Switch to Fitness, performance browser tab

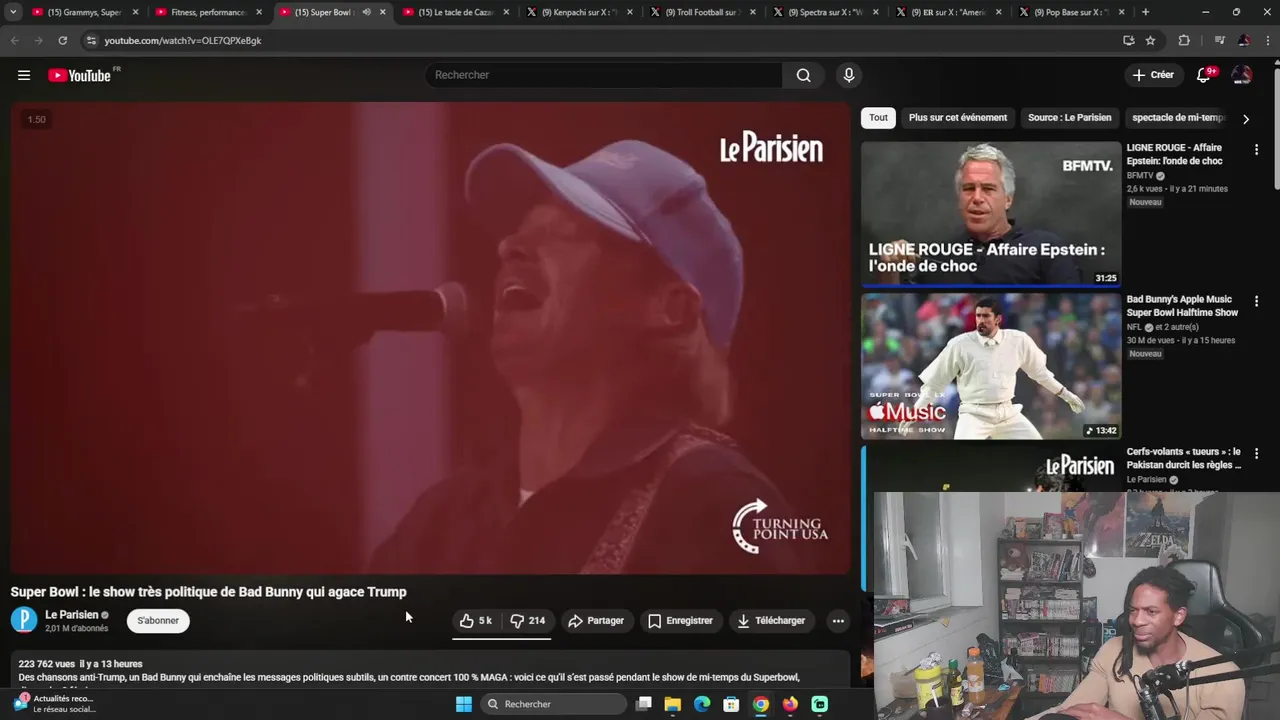click(207, 12)
